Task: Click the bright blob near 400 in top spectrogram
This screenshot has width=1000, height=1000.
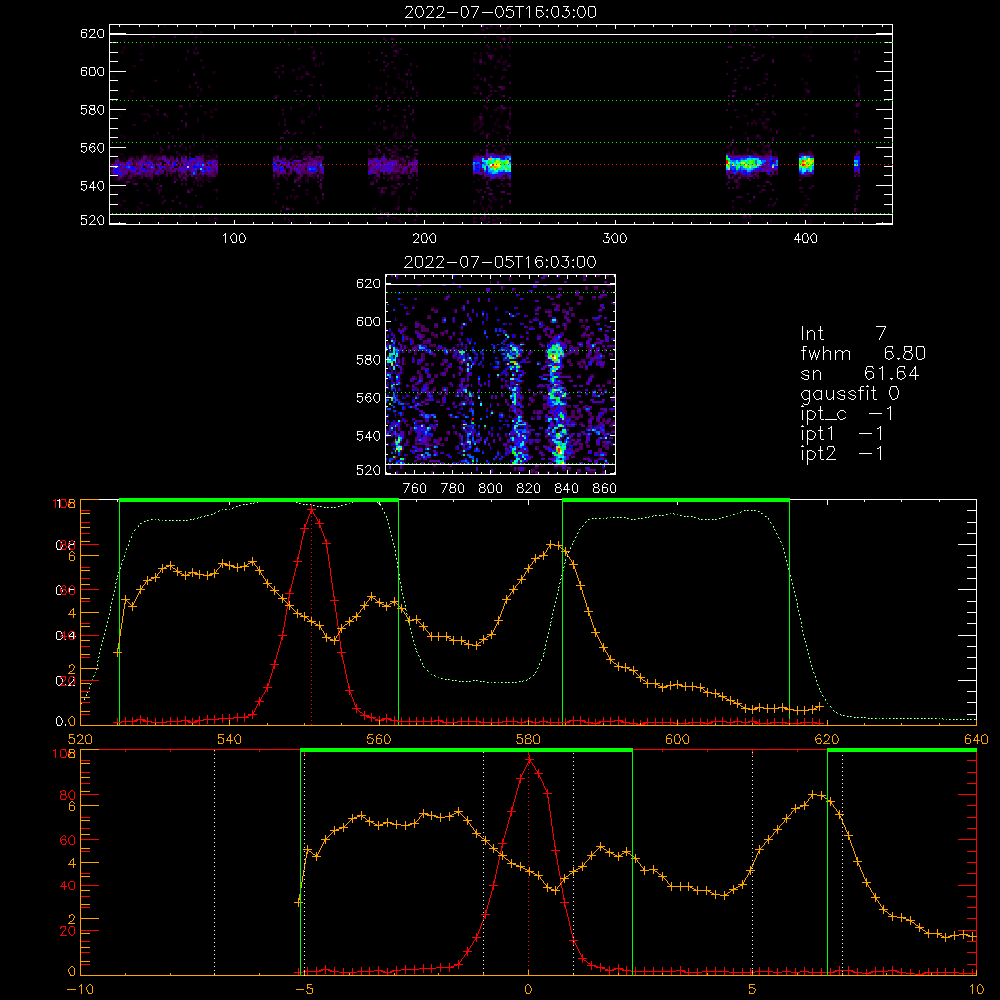Action: [x=806, y=165]
